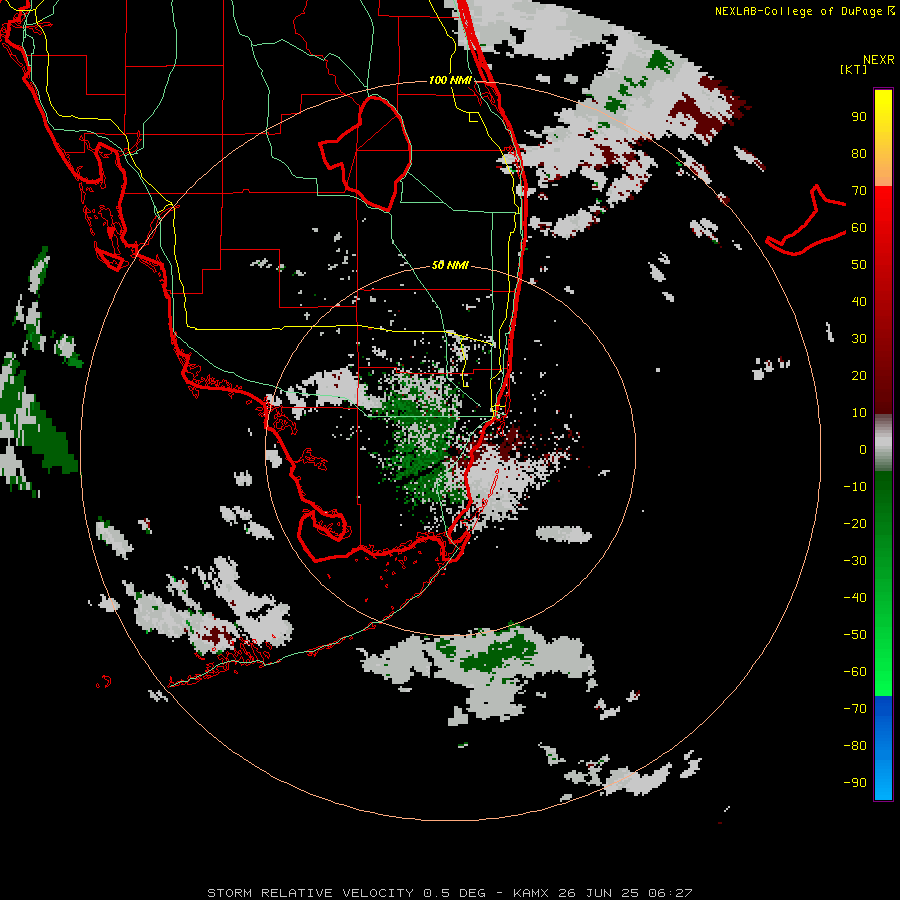Click the NEXR label above the scale
Screen dimensions: 900x900
(878, 60)
